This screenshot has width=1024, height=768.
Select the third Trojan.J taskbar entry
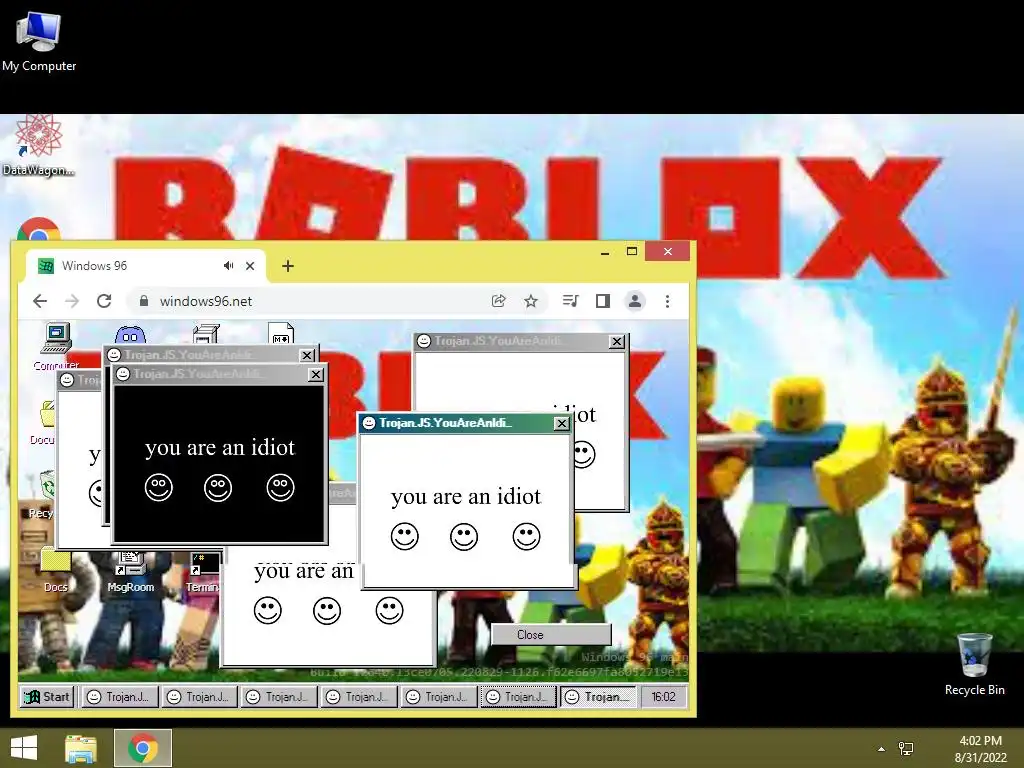(279, 697)
